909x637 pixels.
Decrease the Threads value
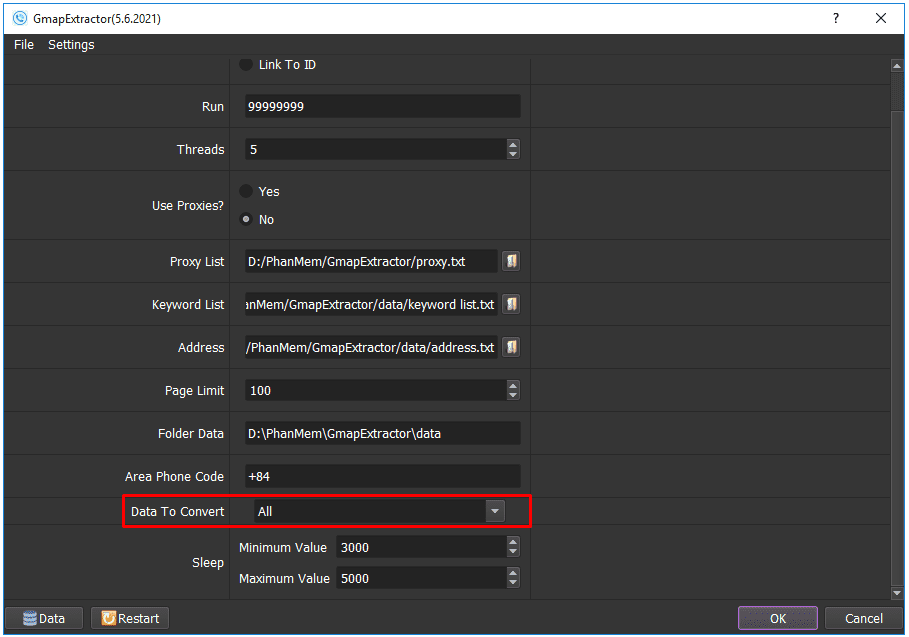coord(512,154)
